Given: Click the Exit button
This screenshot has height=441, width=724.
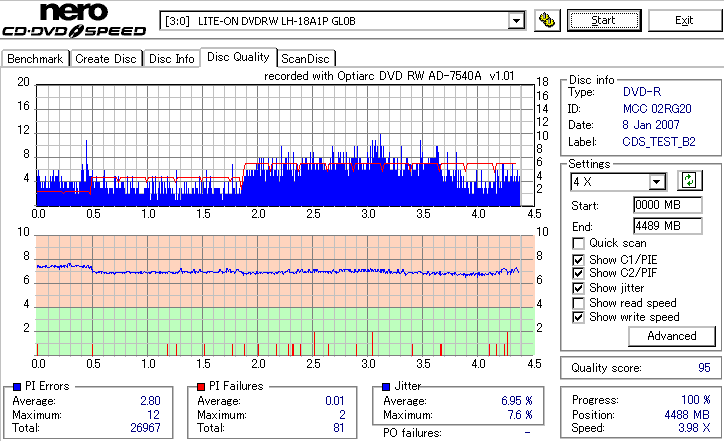Looking at the screenshot, I should (684, 20).
